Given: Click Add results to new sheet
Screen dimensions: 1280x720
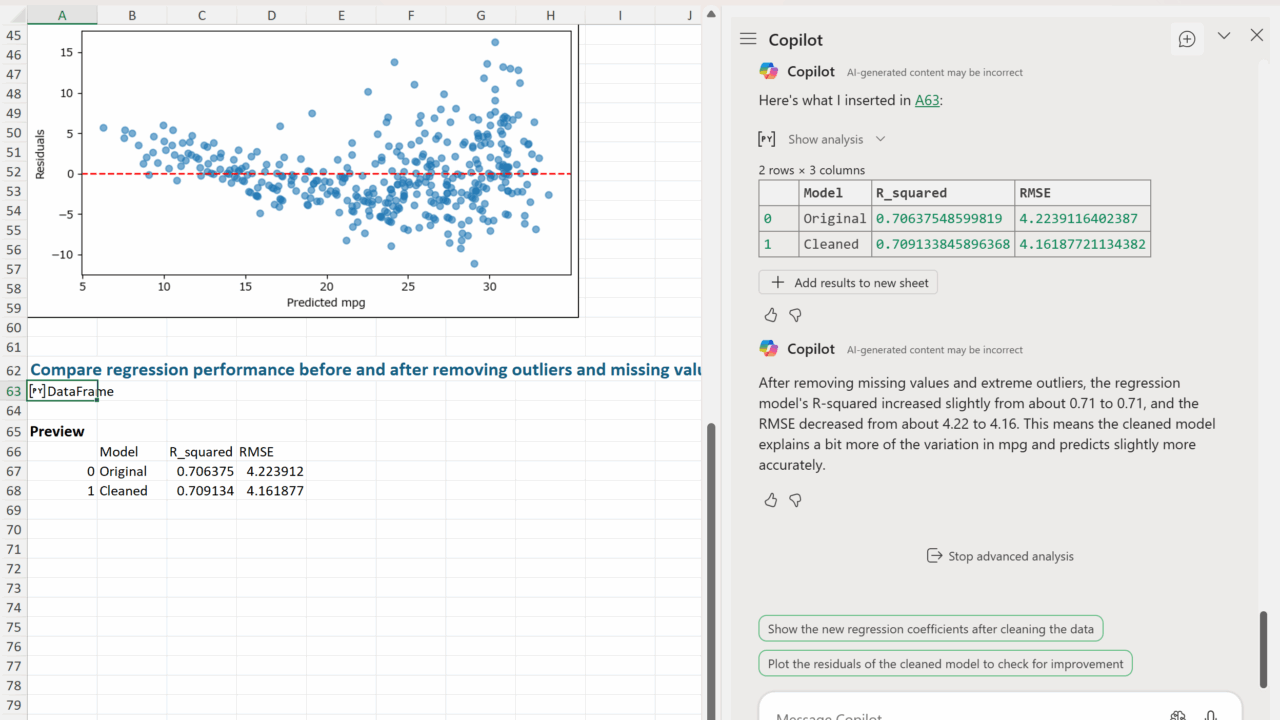Looking at the screenshot, I should tap(848, 283).
